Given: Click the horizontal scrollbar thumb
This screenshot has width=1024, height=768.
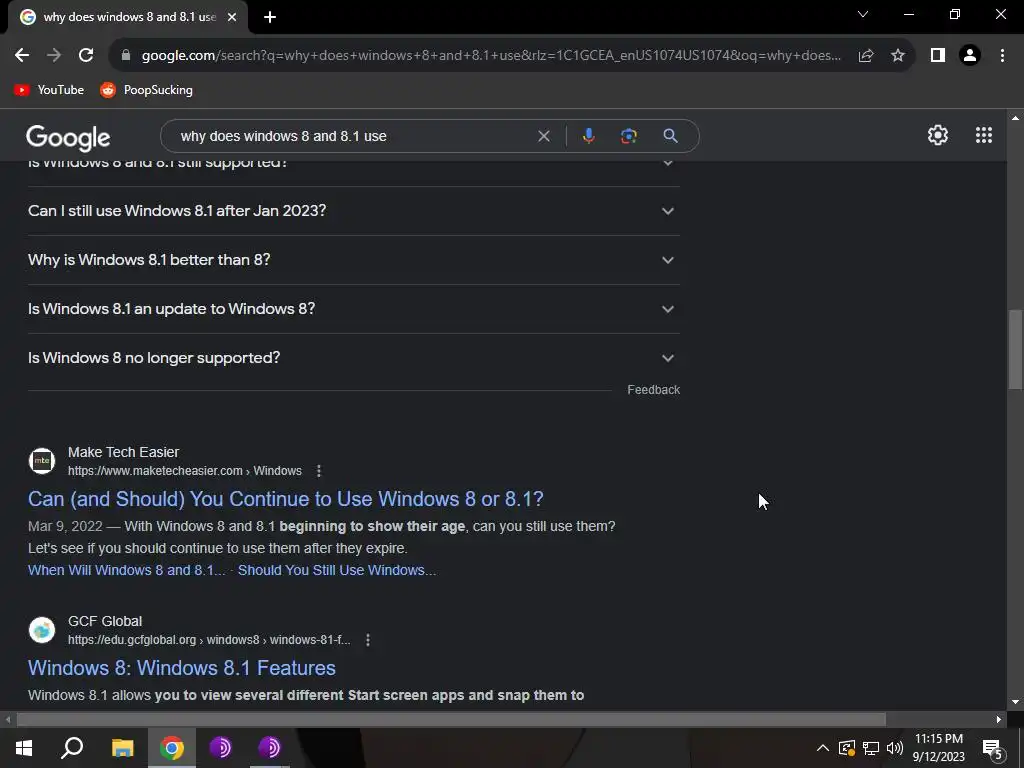Looking at the screenshot, I should [451, 720].
